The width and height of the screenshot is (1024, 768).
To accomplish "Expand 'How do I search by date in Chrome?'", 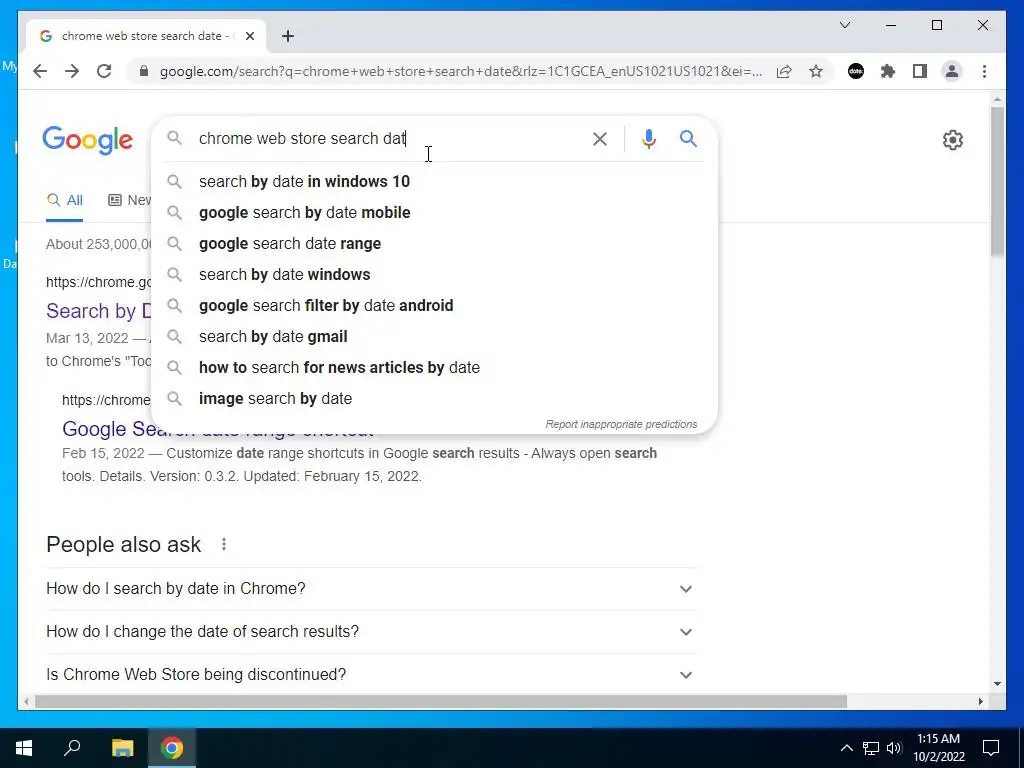I will click(370, 588).
